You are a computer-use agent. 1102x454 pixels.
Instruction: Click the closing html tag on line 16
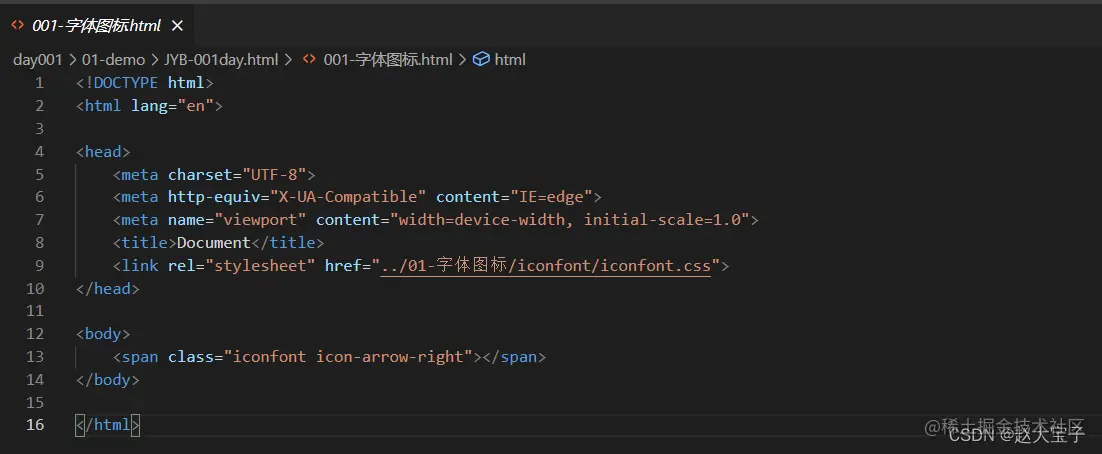pyautogui.click(x=108, y=425)
